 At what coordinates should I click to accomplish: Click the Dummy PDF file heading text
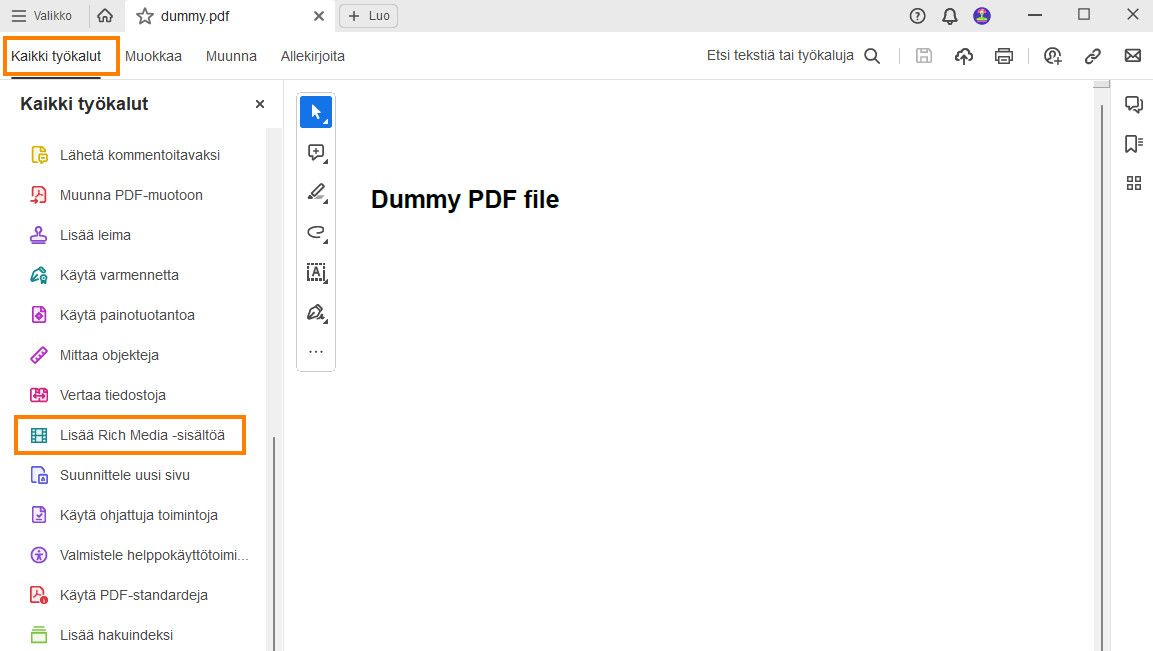click(x=465, y=199)
